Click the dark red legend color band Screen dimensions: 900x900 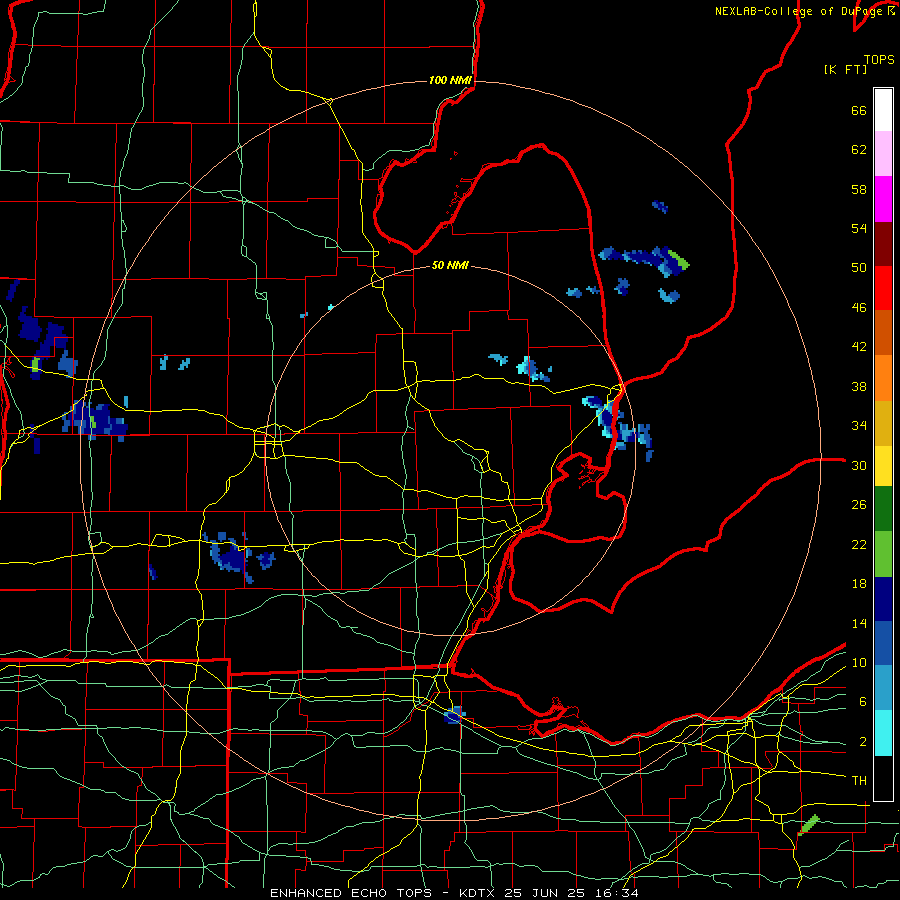point(883,243)
